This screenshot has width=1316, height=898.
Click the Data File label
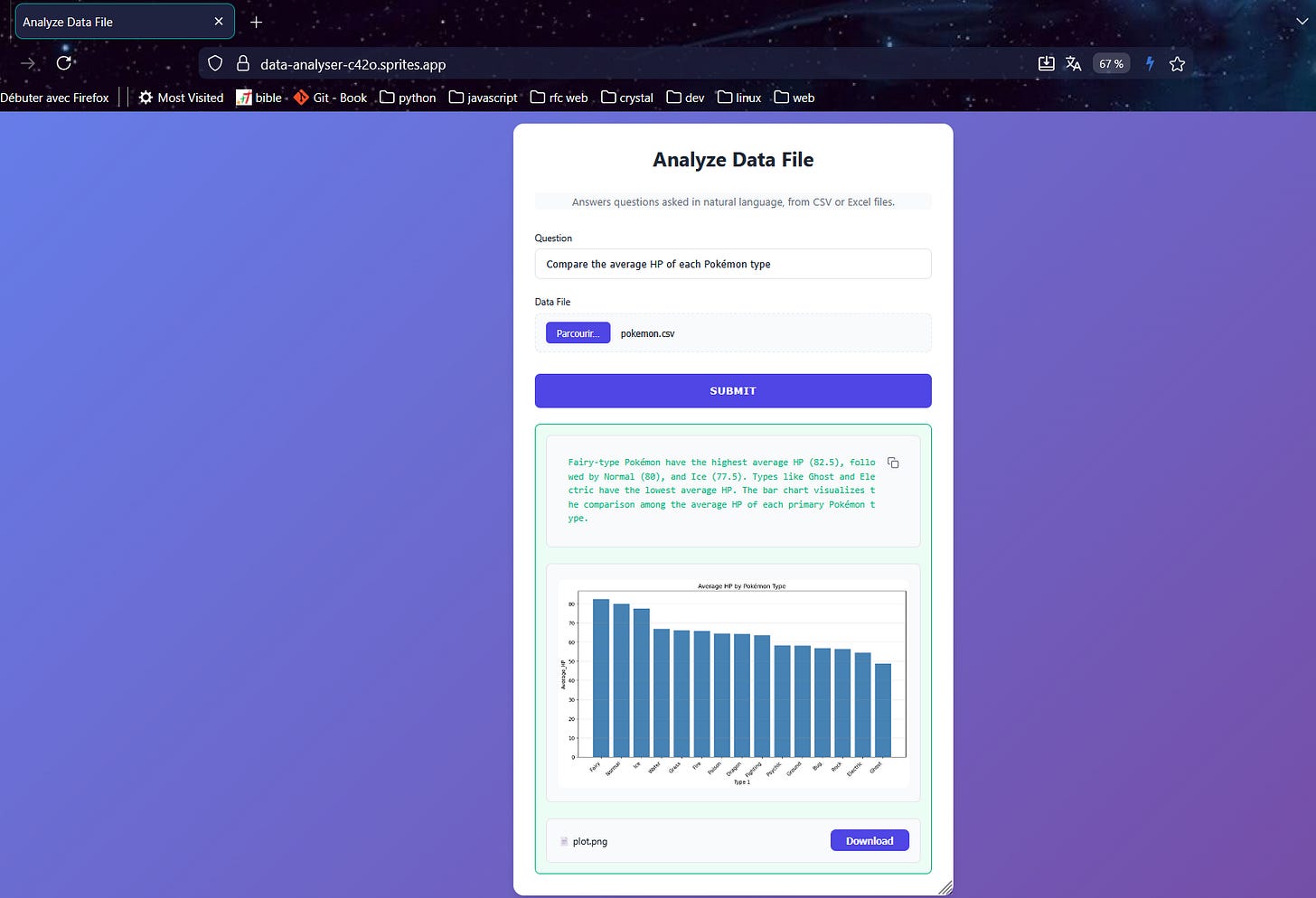click(x=552, y=302)
